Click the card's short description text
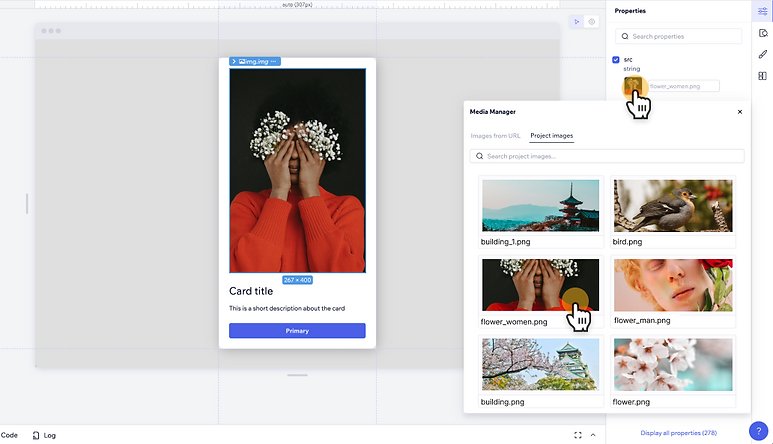The width and height of the screenshot is (773, 444). tap(287, 308)
